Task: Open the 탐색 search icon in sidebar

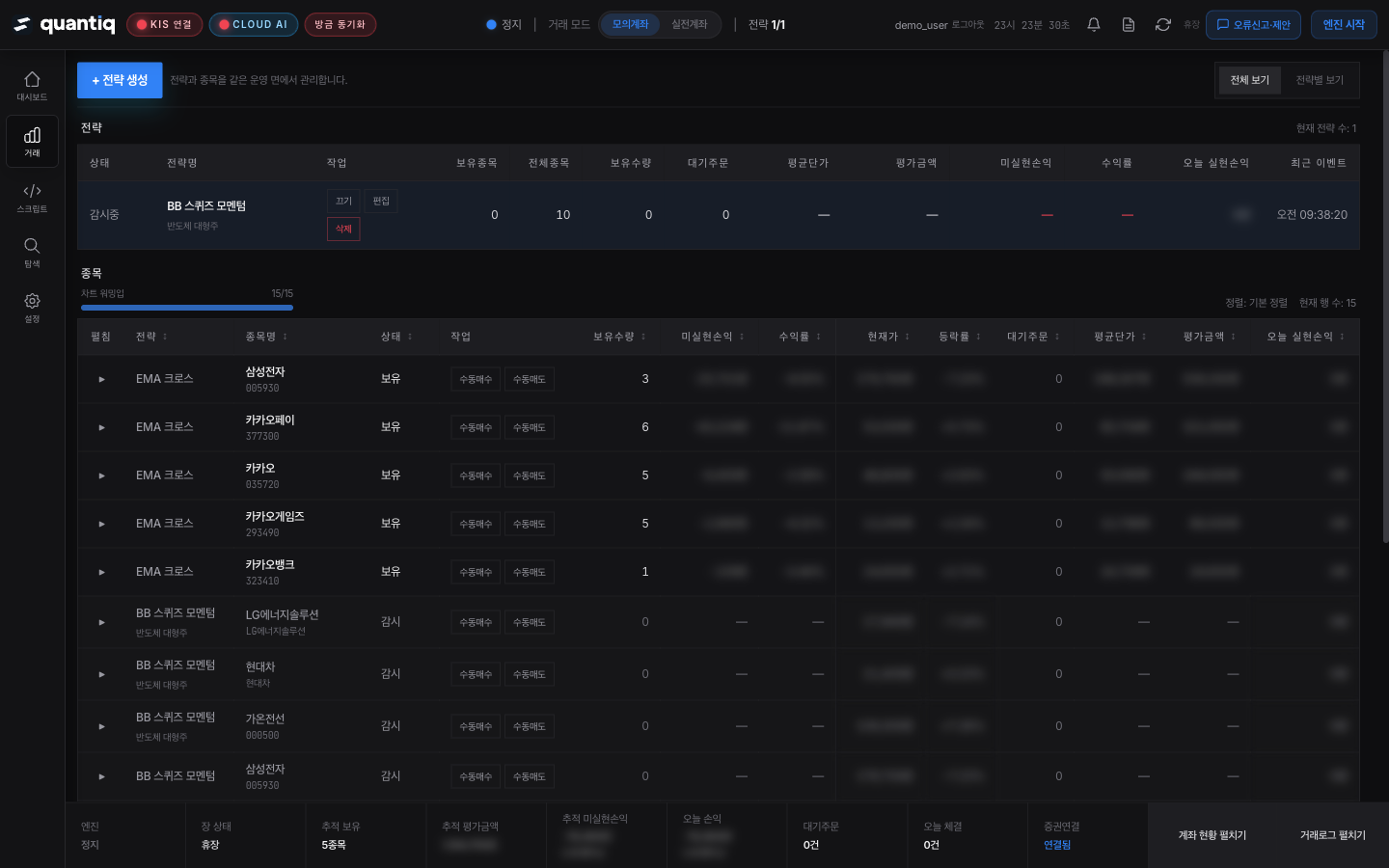Action: 32,252
